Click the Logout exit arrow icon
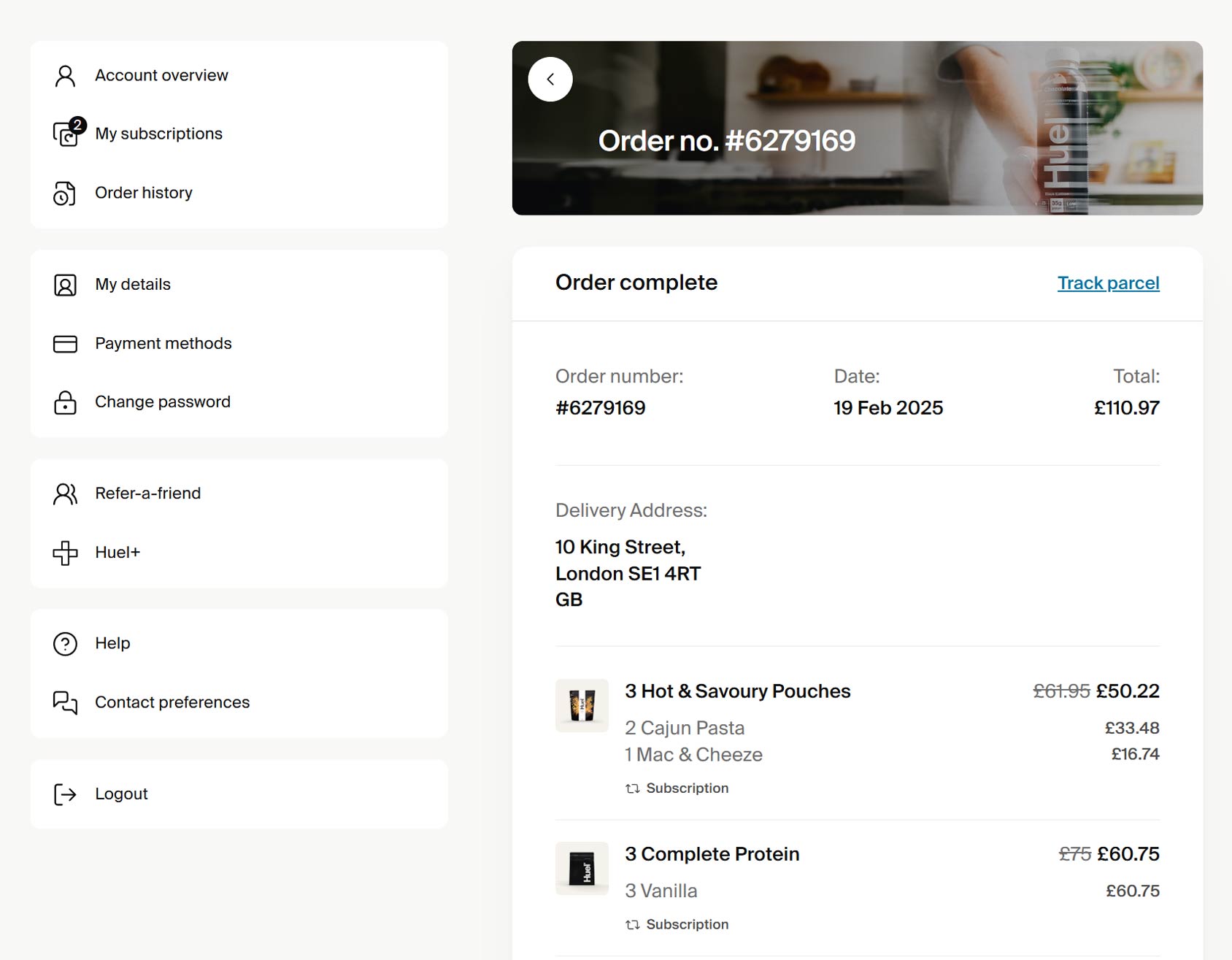 coord(65,794)
